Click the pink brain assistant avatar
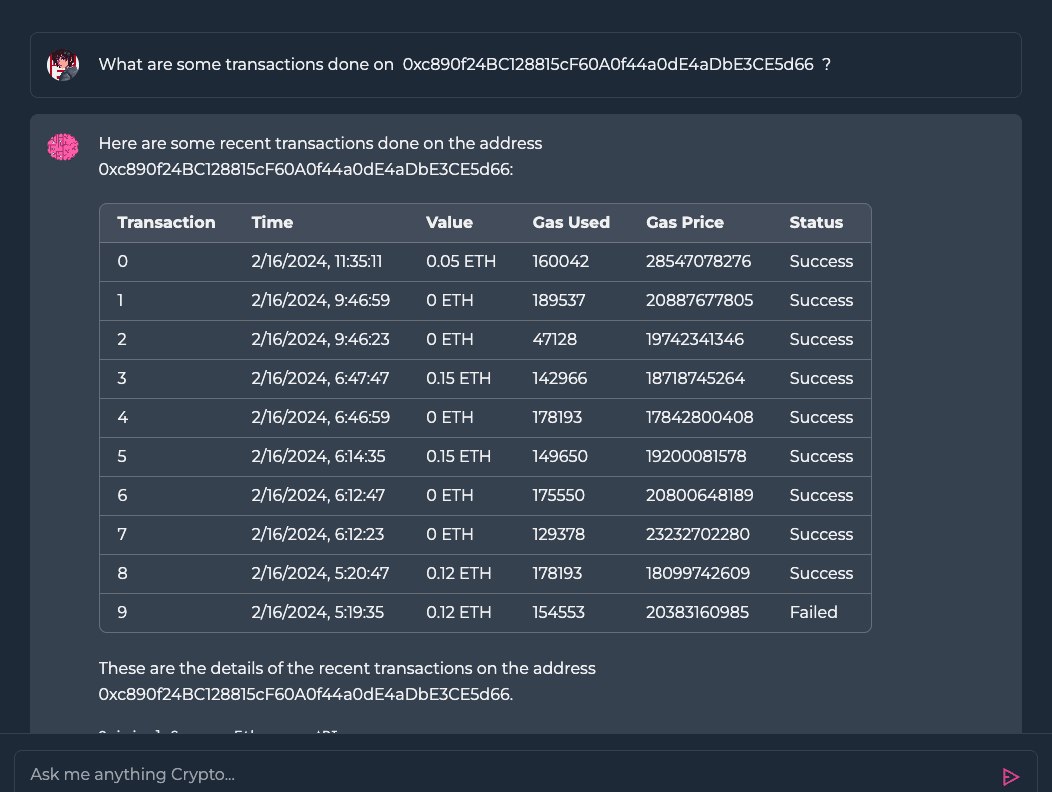Image resolution: width=1052 pixels, height=792 pixels. 62,146
